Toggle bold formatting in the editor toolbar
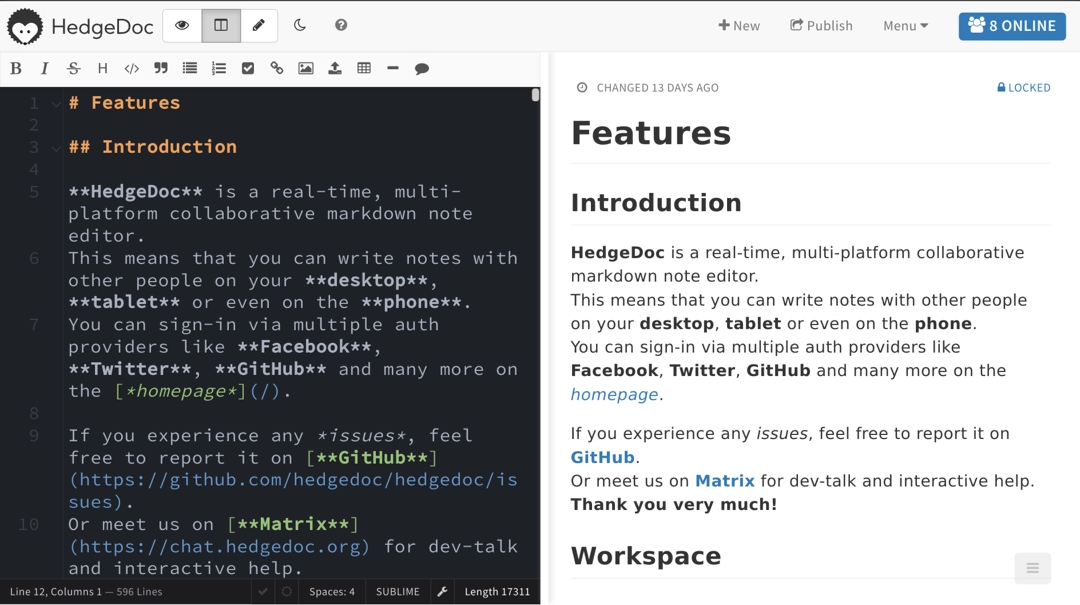This screenshot has height=605, width=1080. click(x=15, y=68)
